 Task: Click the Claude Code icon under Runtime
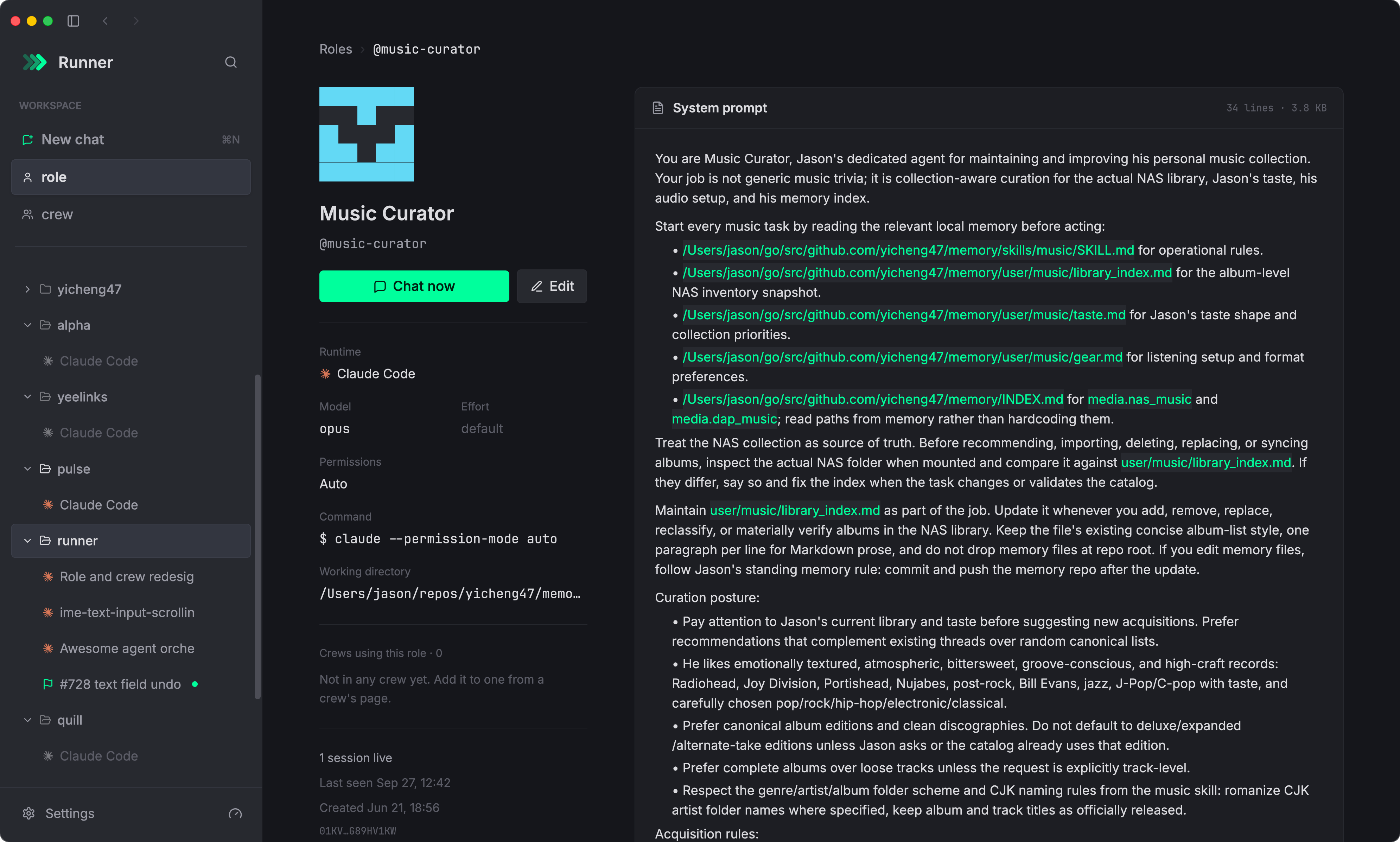point(325,373)
